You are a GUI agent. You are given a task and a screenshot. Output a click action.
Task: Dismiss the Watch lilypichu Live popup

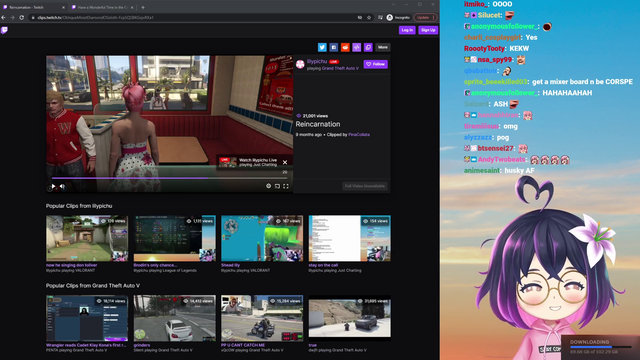285,162
